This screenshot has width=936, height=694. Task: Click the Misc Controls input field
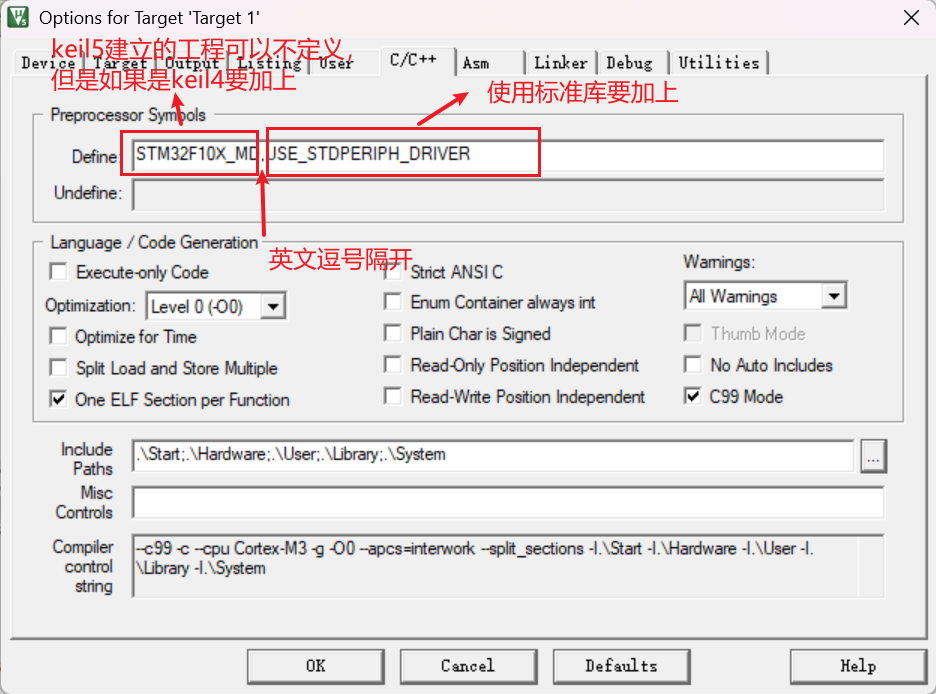click(508, 502)
